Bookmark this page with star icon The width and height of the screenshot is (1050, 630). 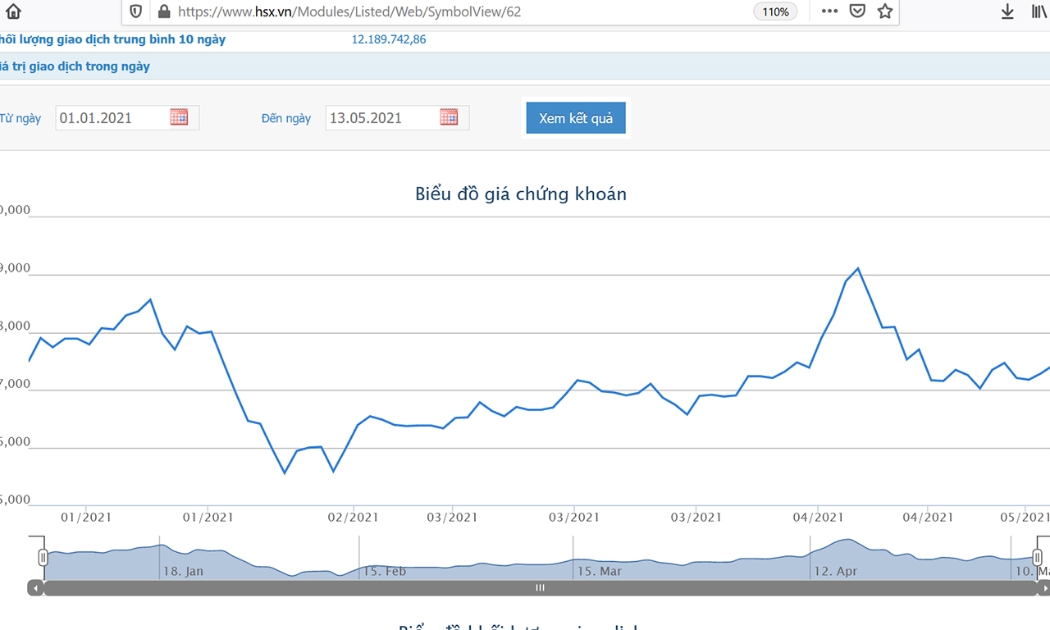coord(885,11)
